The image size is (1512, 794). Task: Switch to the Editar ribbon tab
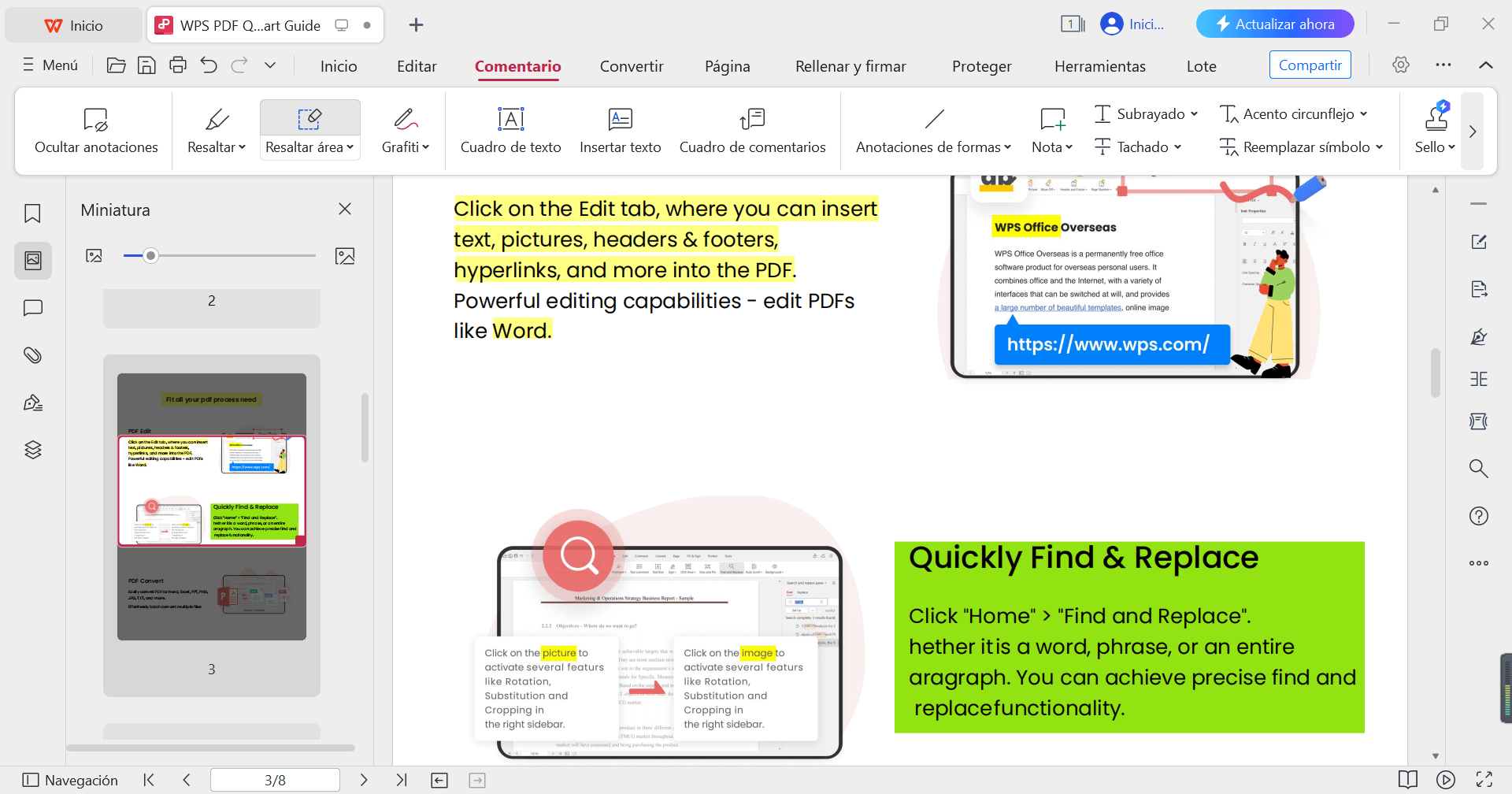(417, 66)
